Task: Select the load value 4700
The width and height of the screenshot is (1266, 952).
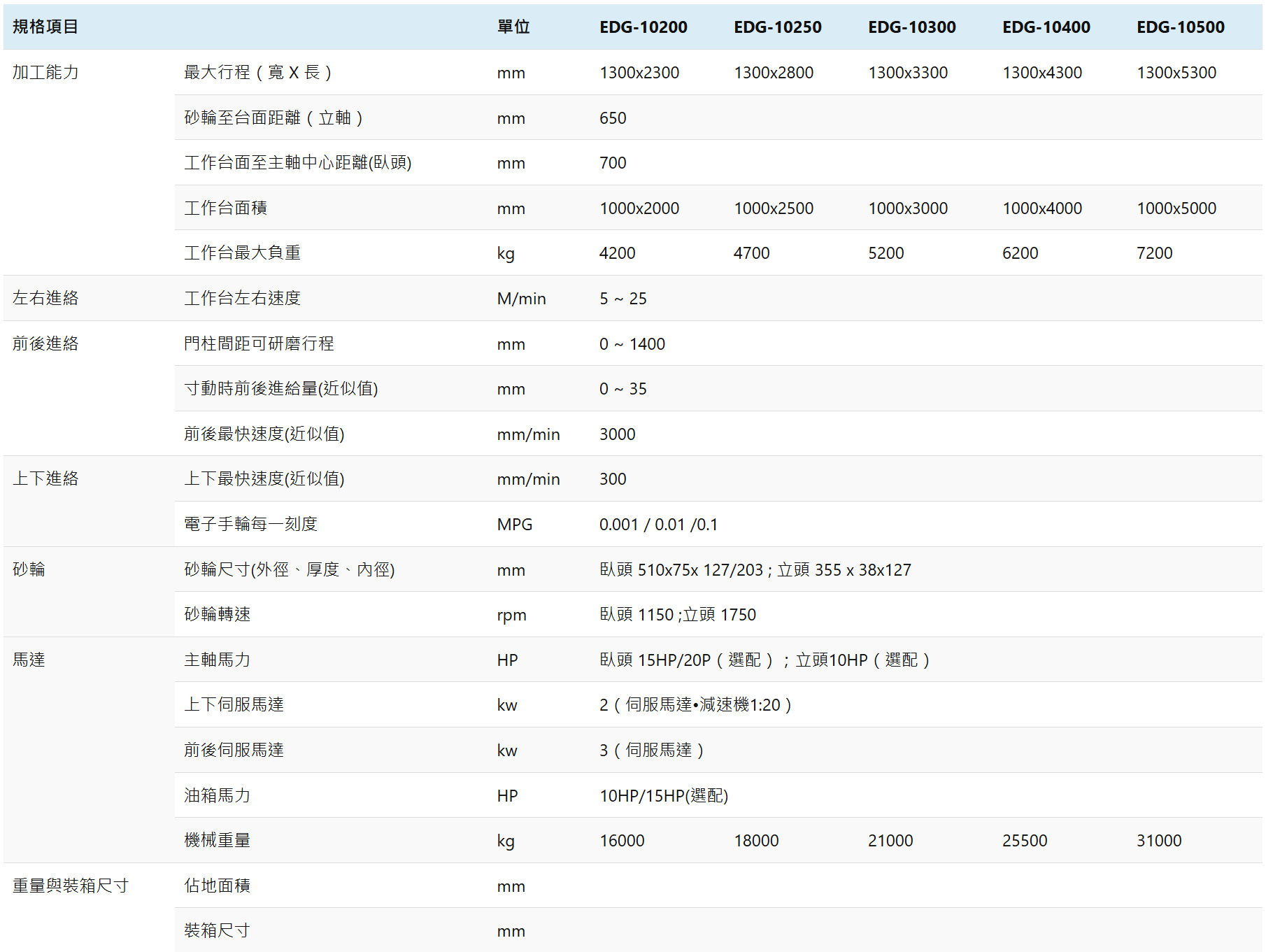Action: coord(752,253)
